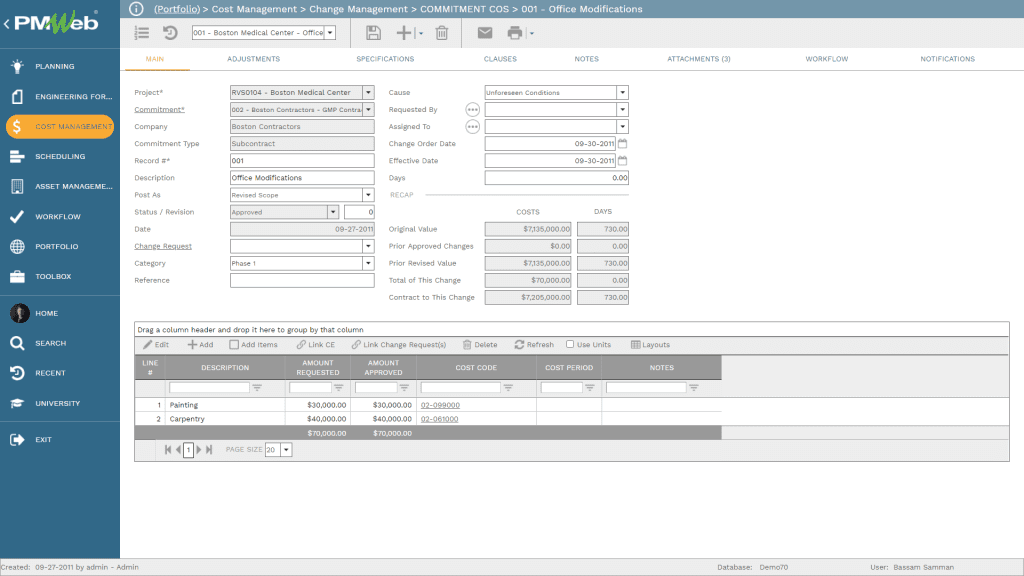Screen dimensions: 1024x576
Task: Add a new record with the plus icon
Action: click(404, 32)
